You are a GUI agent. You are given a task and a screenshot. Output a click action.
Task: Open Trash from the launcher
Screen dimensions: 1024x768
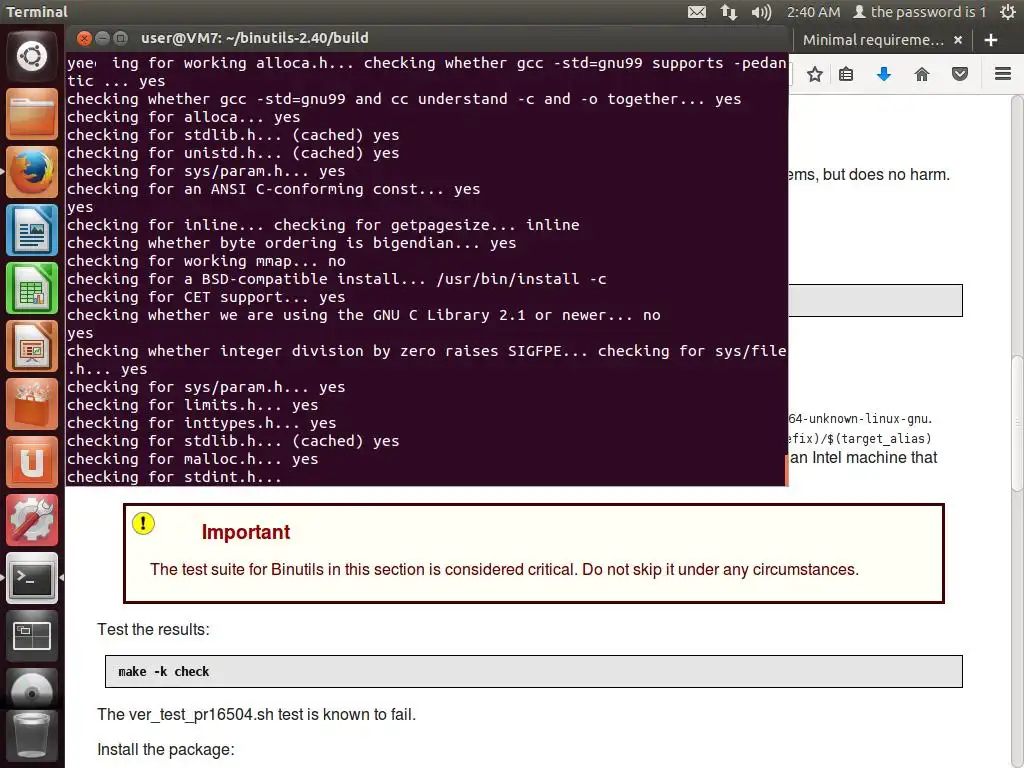pos(32,736)
